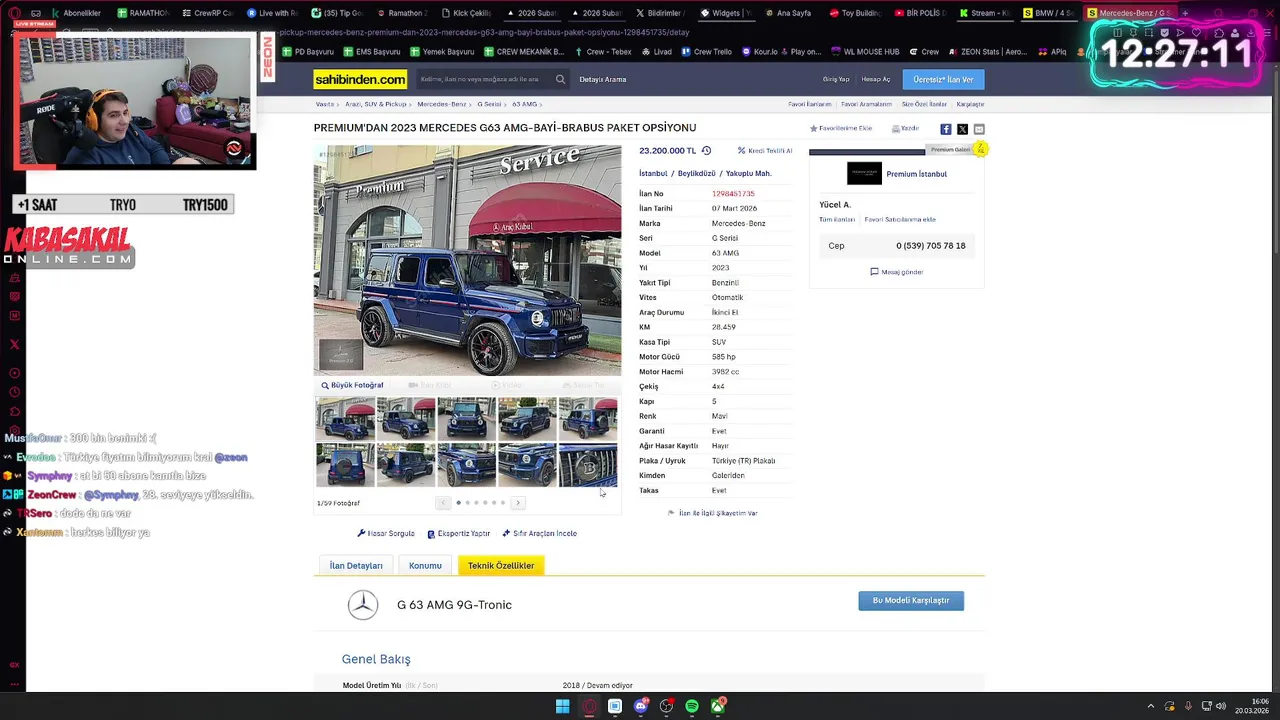The height and width of the screenshot is (720, 1280).
Task: Click the Yazdır print icon
Action: point(905,129)
